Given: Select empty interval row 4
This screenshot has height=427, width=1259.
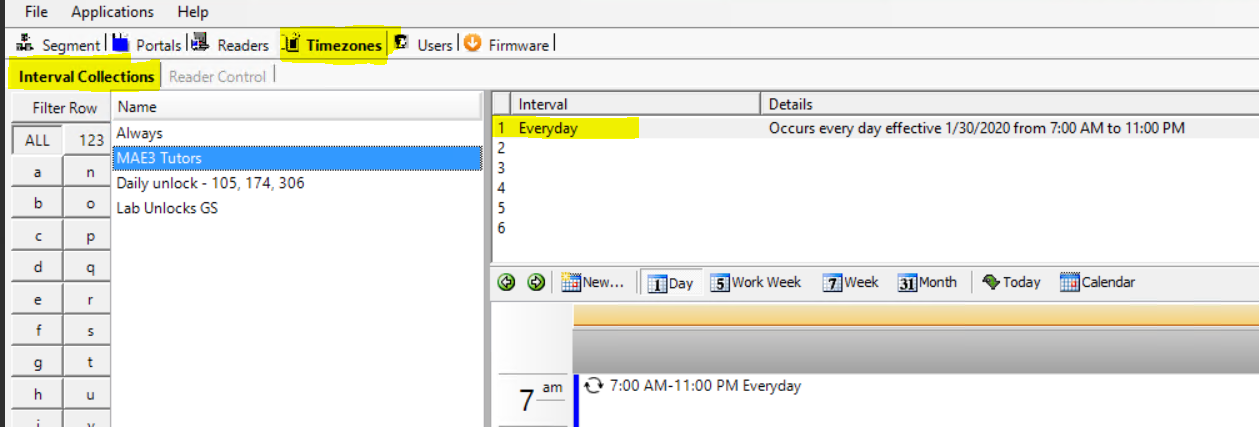Looking at the screenshot, I should (875, 188).
